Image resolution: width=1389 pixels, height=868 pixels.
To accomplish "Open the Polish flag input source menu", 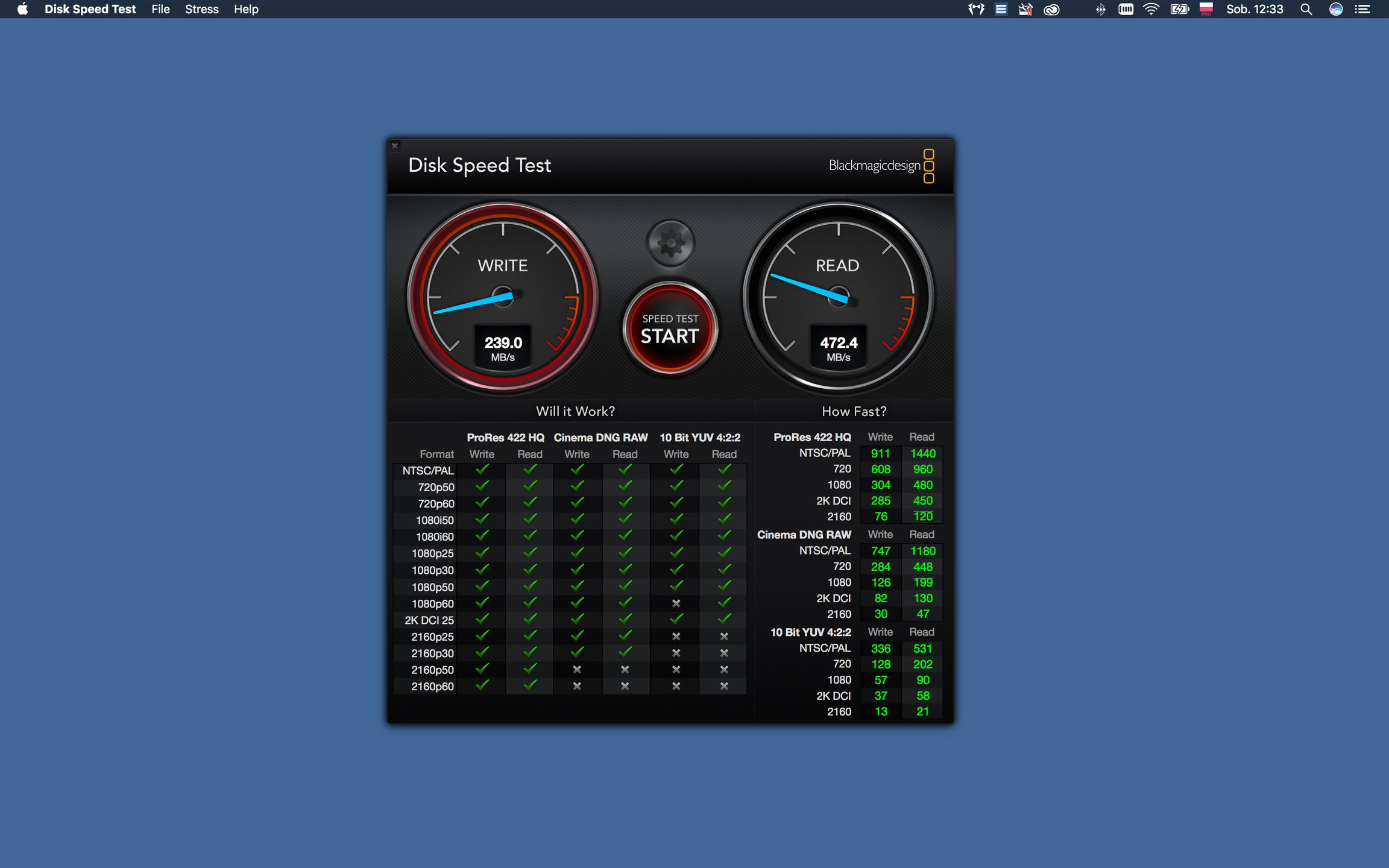I will tap(1206, 9).
